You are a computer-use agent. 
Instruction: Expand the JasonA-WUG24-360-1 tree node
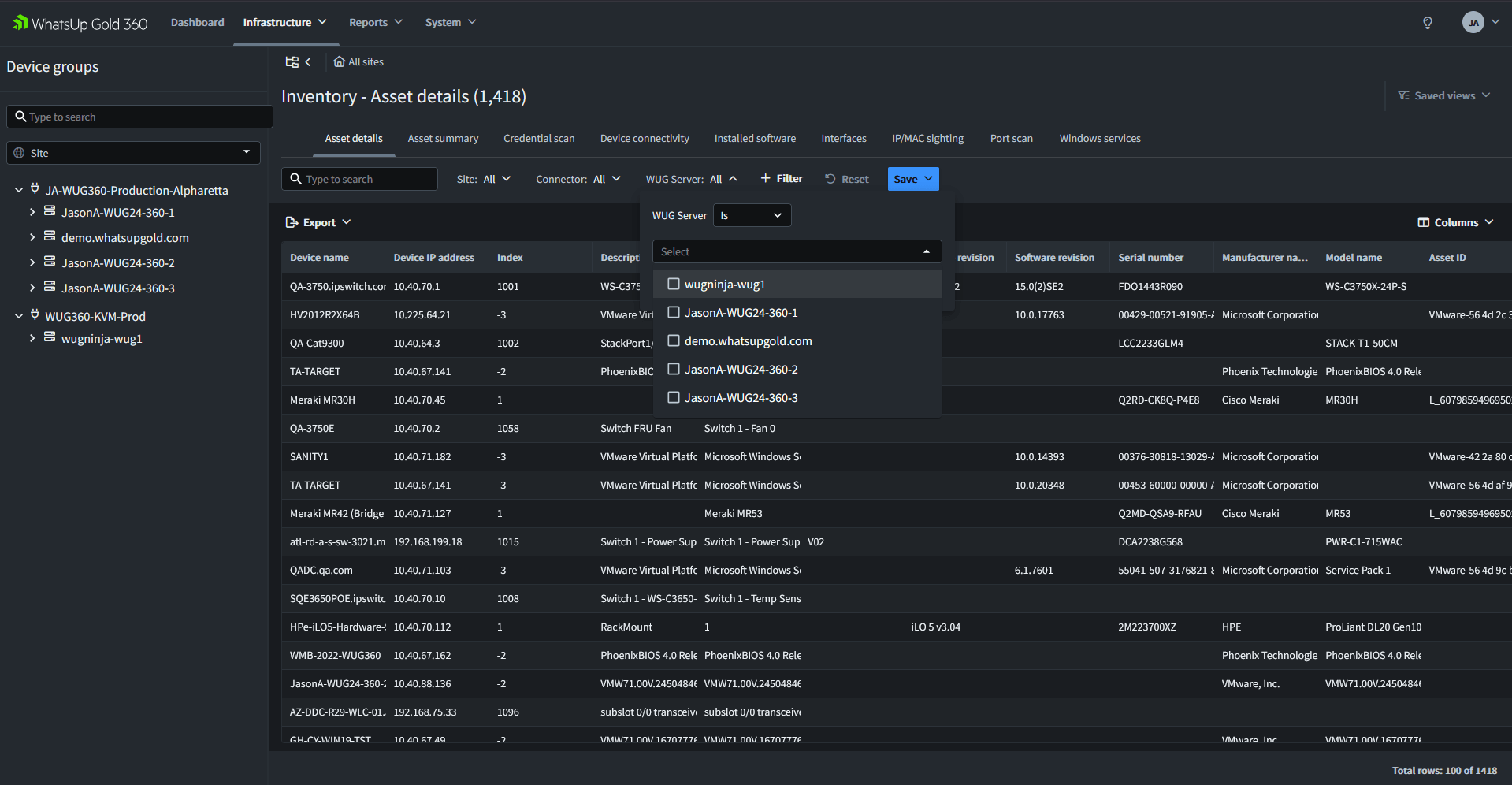32,212
